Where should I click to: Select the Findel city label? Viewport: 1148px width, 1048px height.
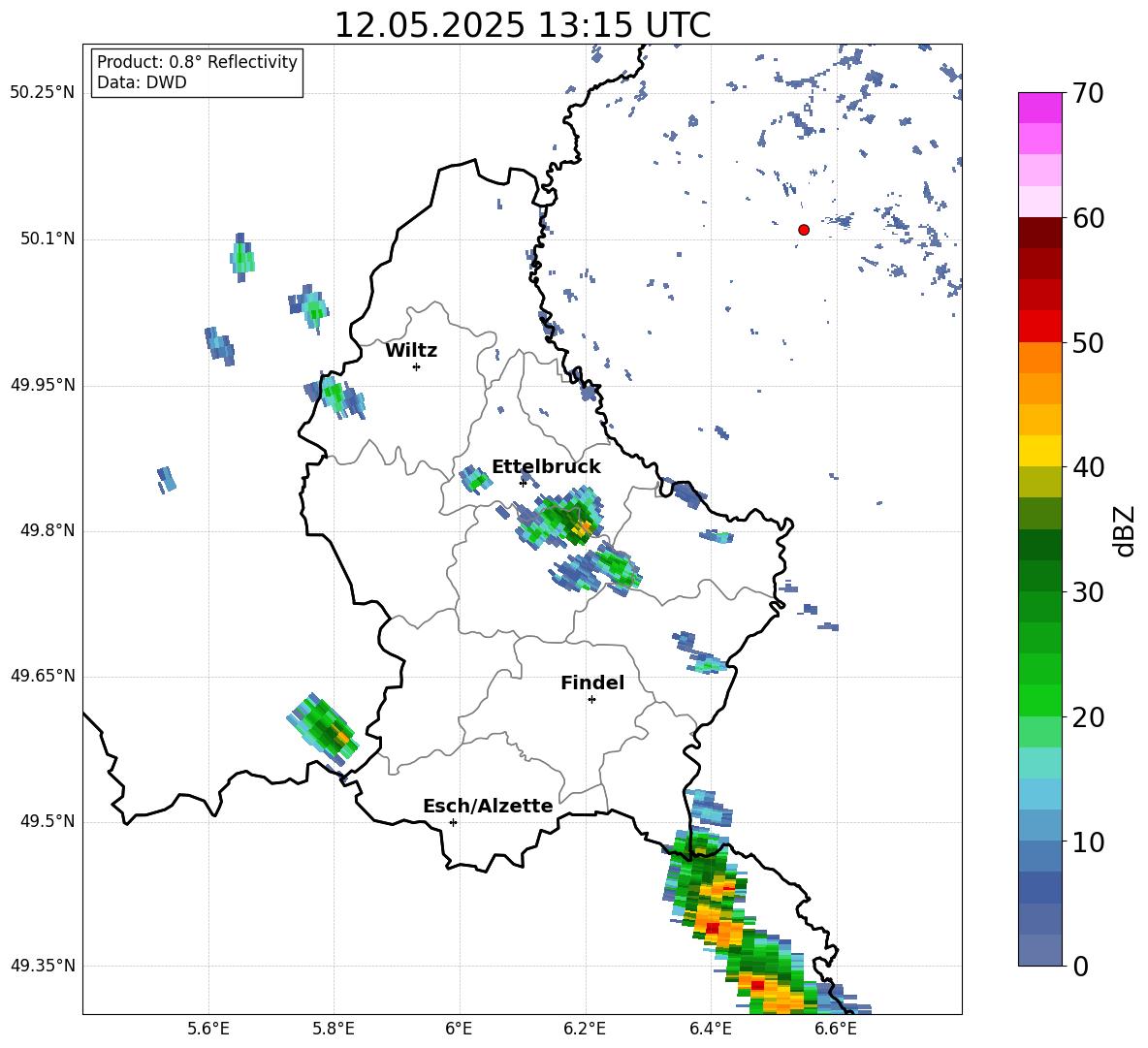[x=592, y=683]
